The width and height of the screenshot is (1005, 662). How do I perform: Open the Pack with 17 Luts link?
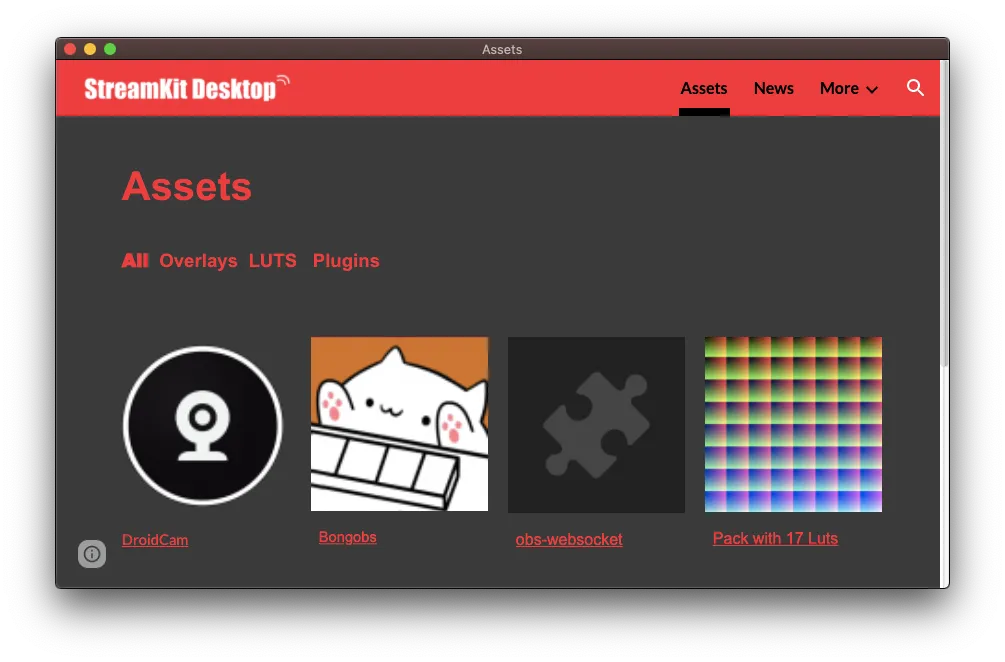[775, 538]
